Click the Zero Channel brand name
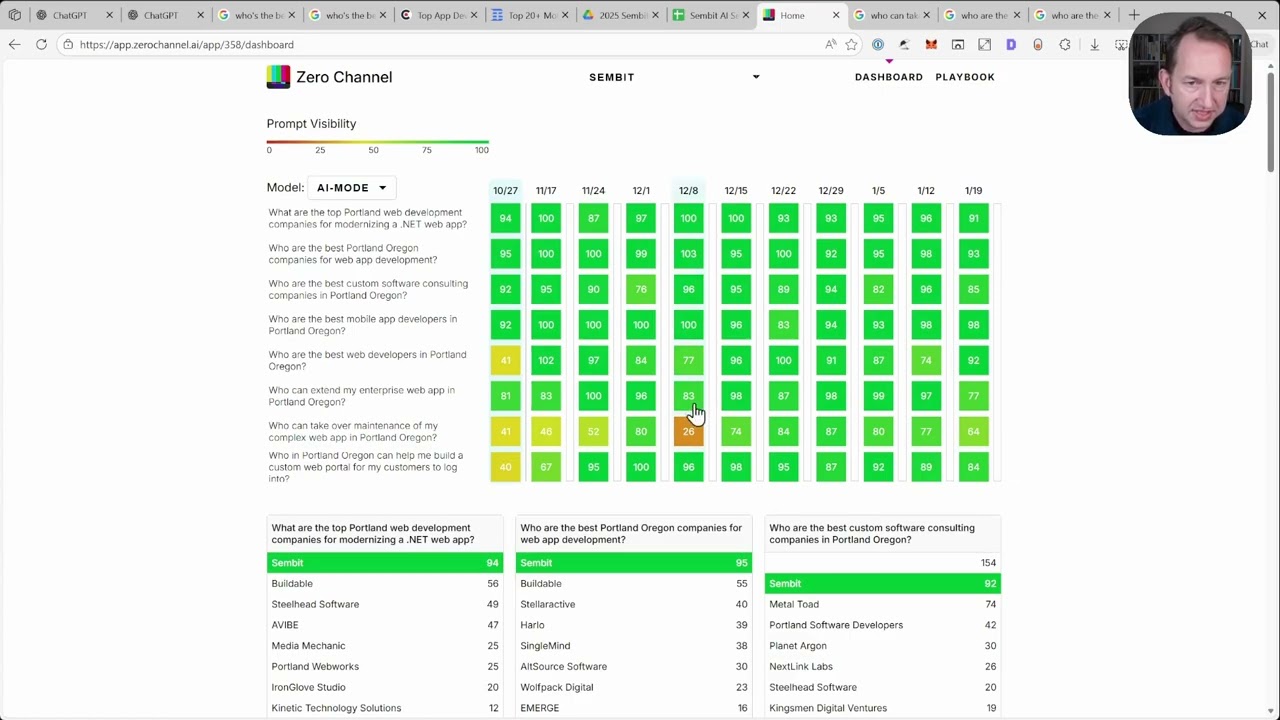 (344, 77)
